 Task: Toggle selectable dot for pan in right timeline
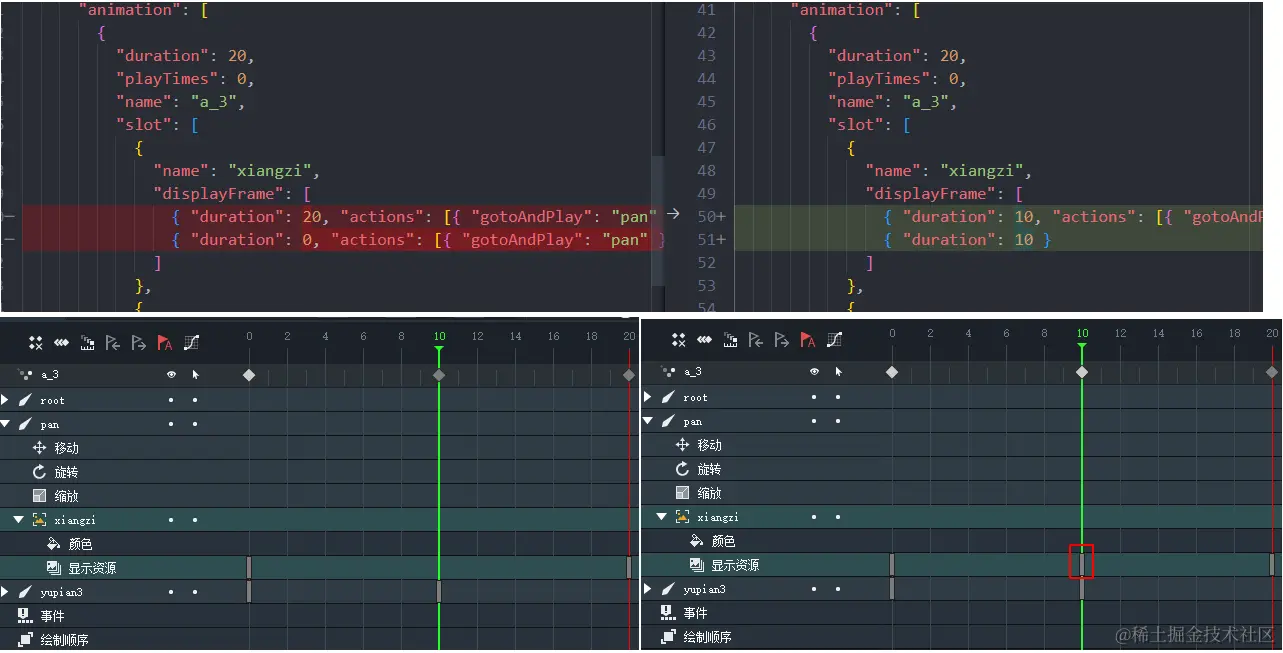(x=838, y=421)
